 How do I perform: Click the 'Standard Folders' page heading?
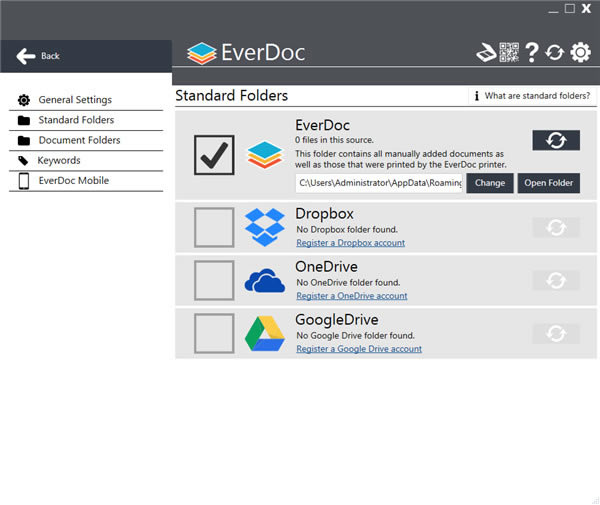tap(232, 96)
